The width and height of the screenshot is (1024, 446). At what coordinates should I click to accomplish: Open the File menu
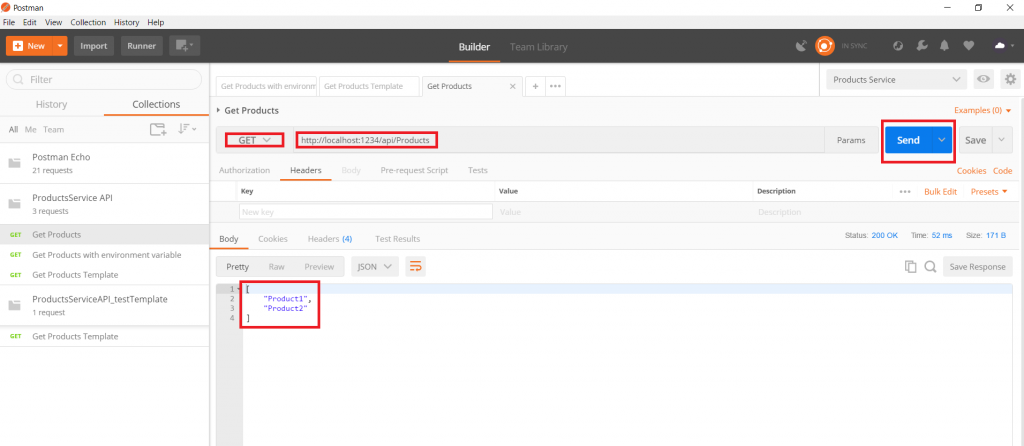click(9, 22)
